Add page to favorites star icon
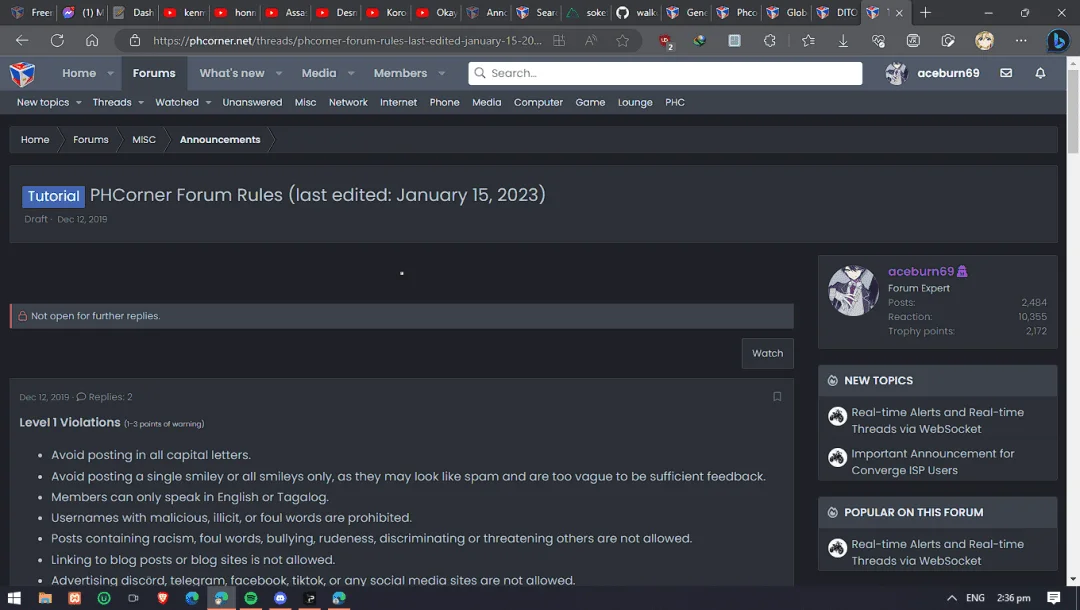1080x610 pixels. (623, 41)
